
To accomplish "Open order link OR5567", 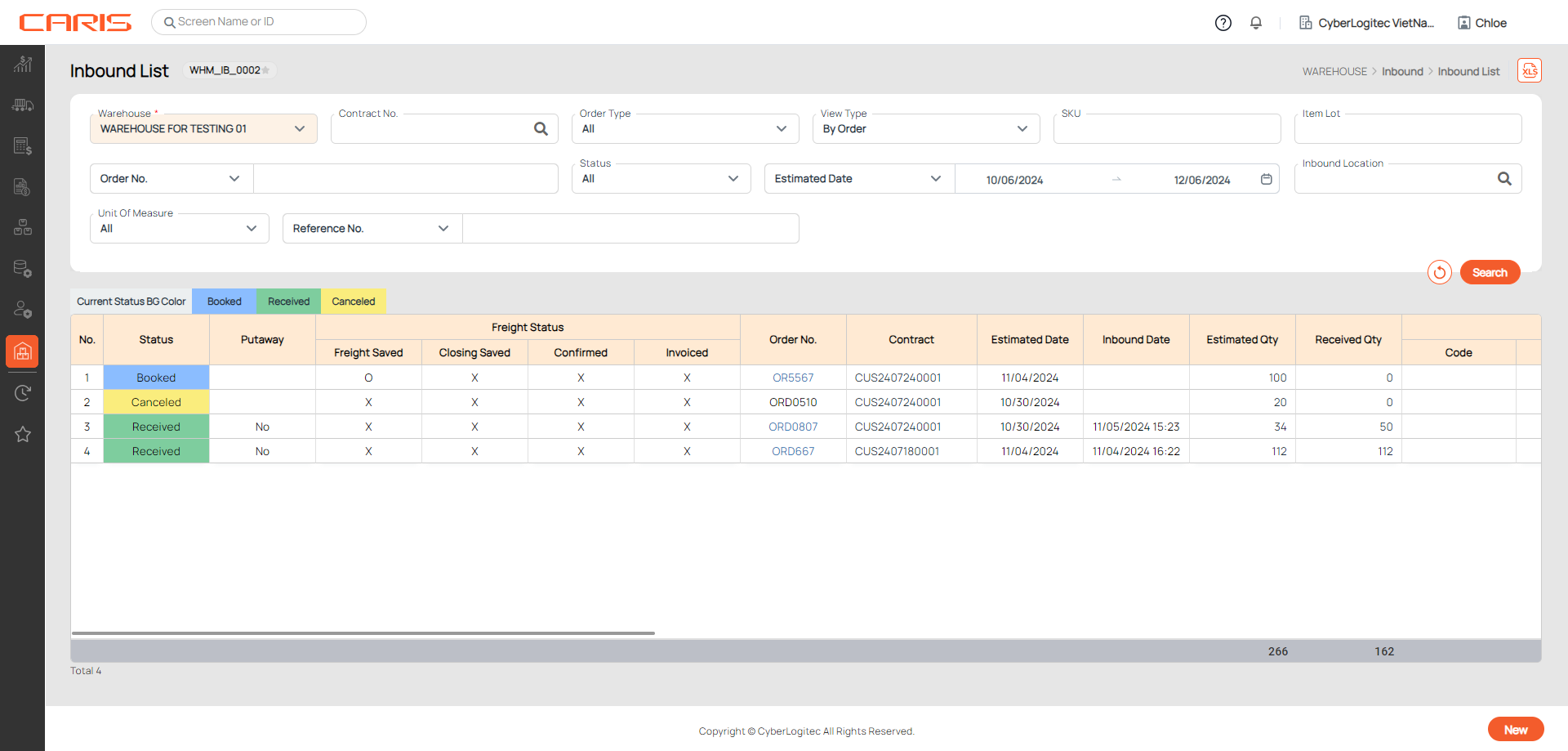I will pyautogui.click(x=793, y=378).
